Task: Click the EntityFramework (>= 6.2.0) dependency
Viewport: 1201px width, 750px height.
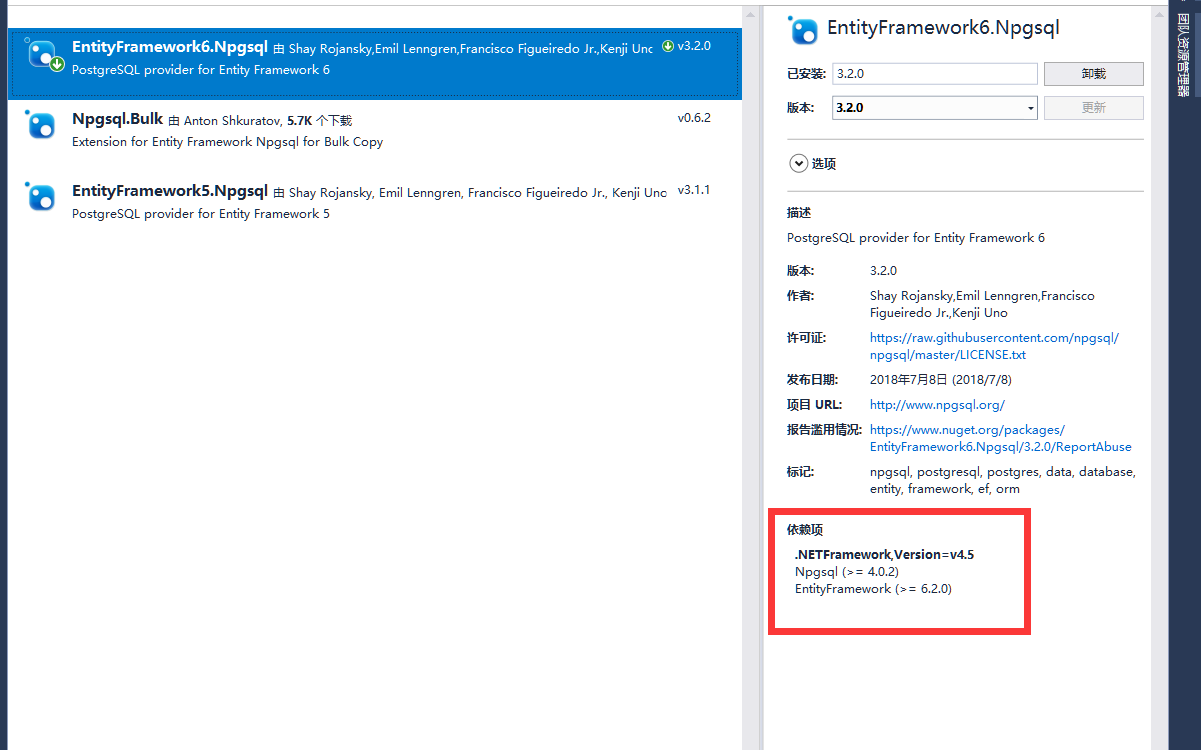Action: pos(873,589)
